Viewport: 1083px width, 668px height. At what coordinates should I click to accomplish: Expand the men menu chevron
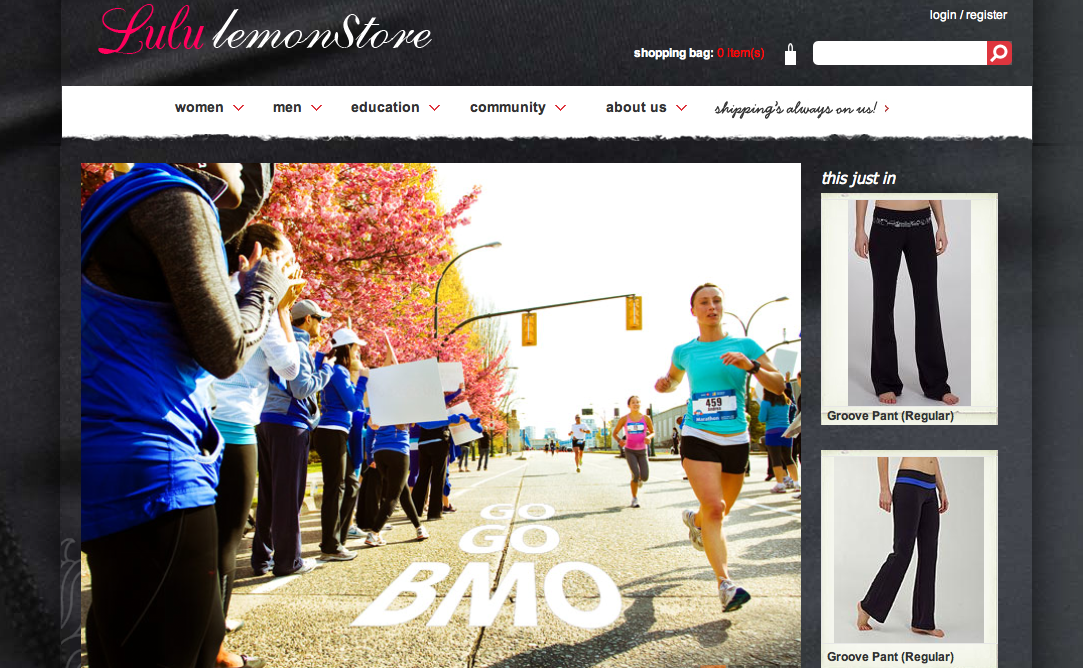[316, 108]
